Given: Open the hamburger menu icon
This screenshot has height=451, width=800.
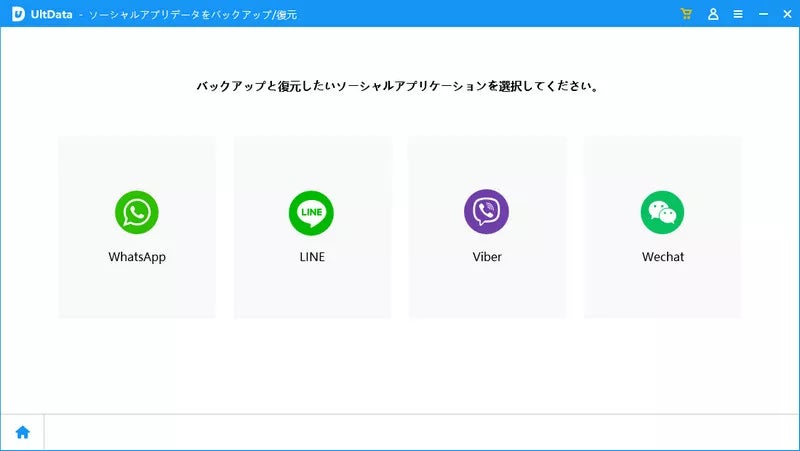Looking at the screenshot, I should tap(738, 14).
